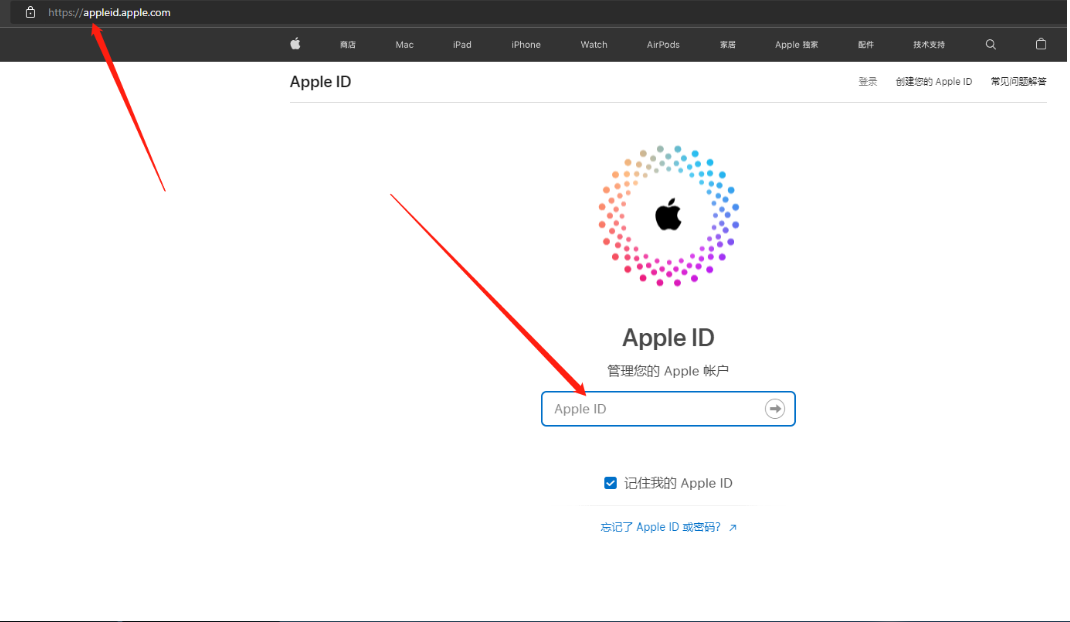Click the 登录 link
This screenshot has height=622, width=1070.
[x=867, y=82]
